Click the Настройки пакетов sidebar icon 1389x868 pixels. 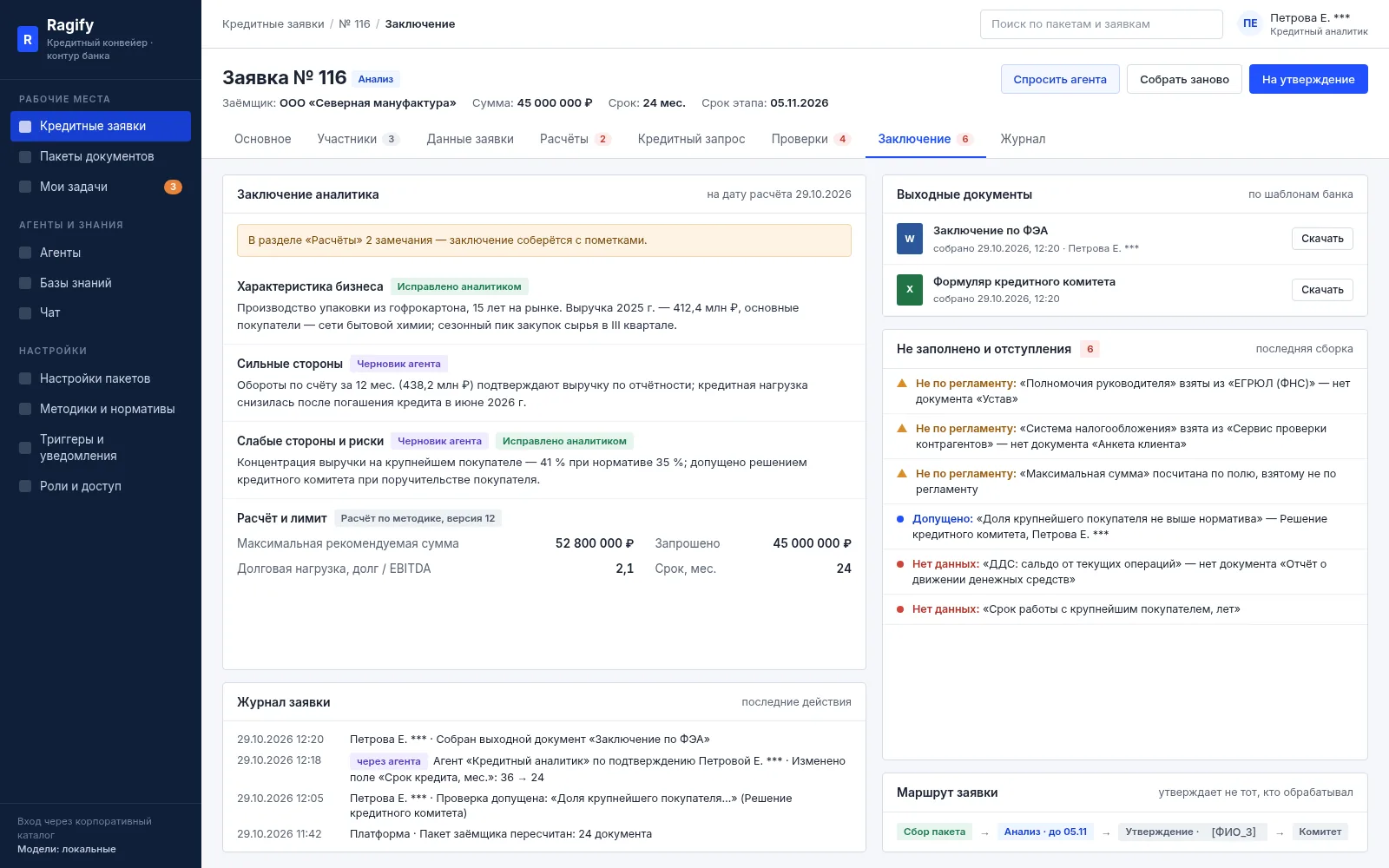coord(25,379)
